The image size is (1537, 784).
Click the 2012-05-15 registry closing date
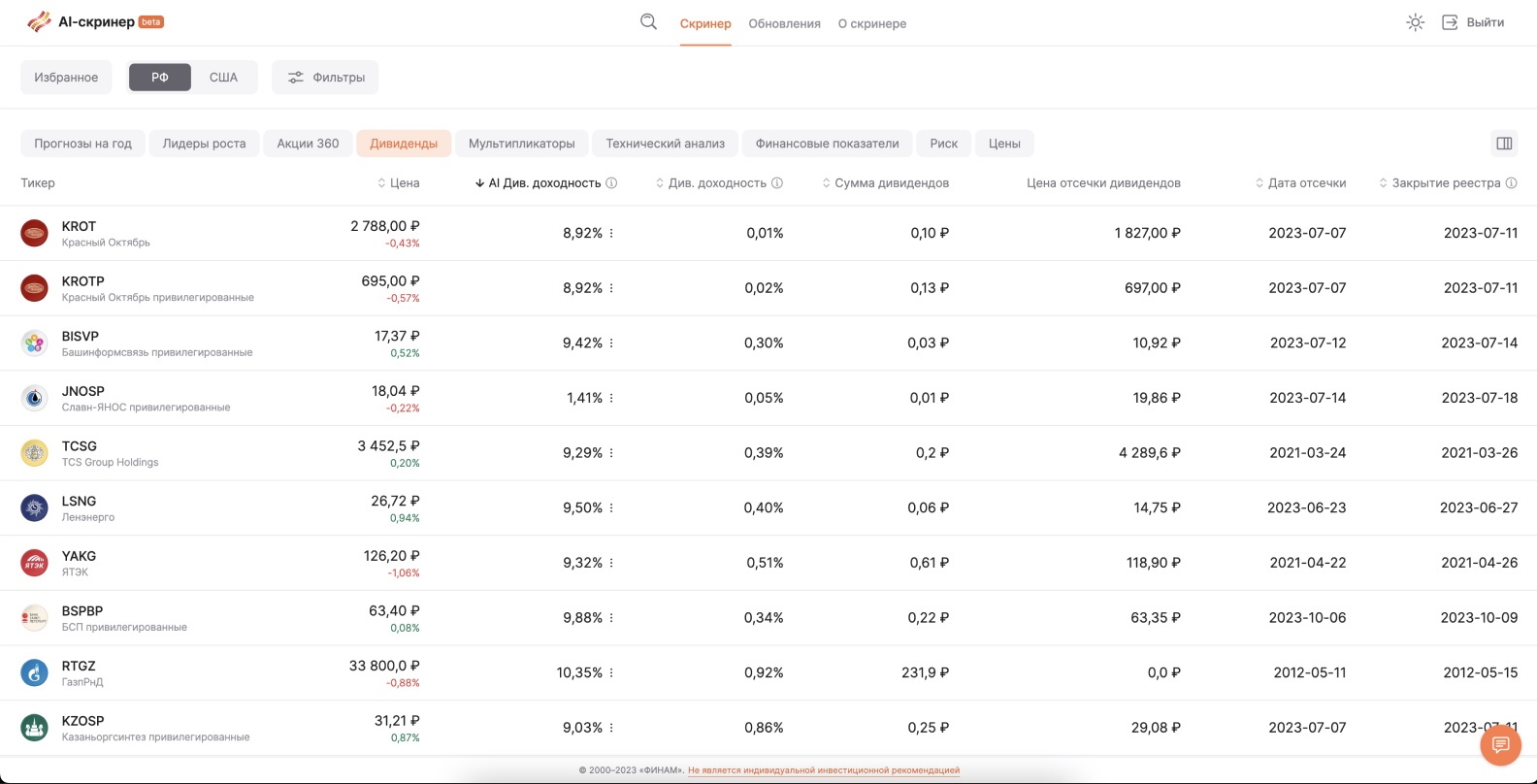coord(1480,673)
